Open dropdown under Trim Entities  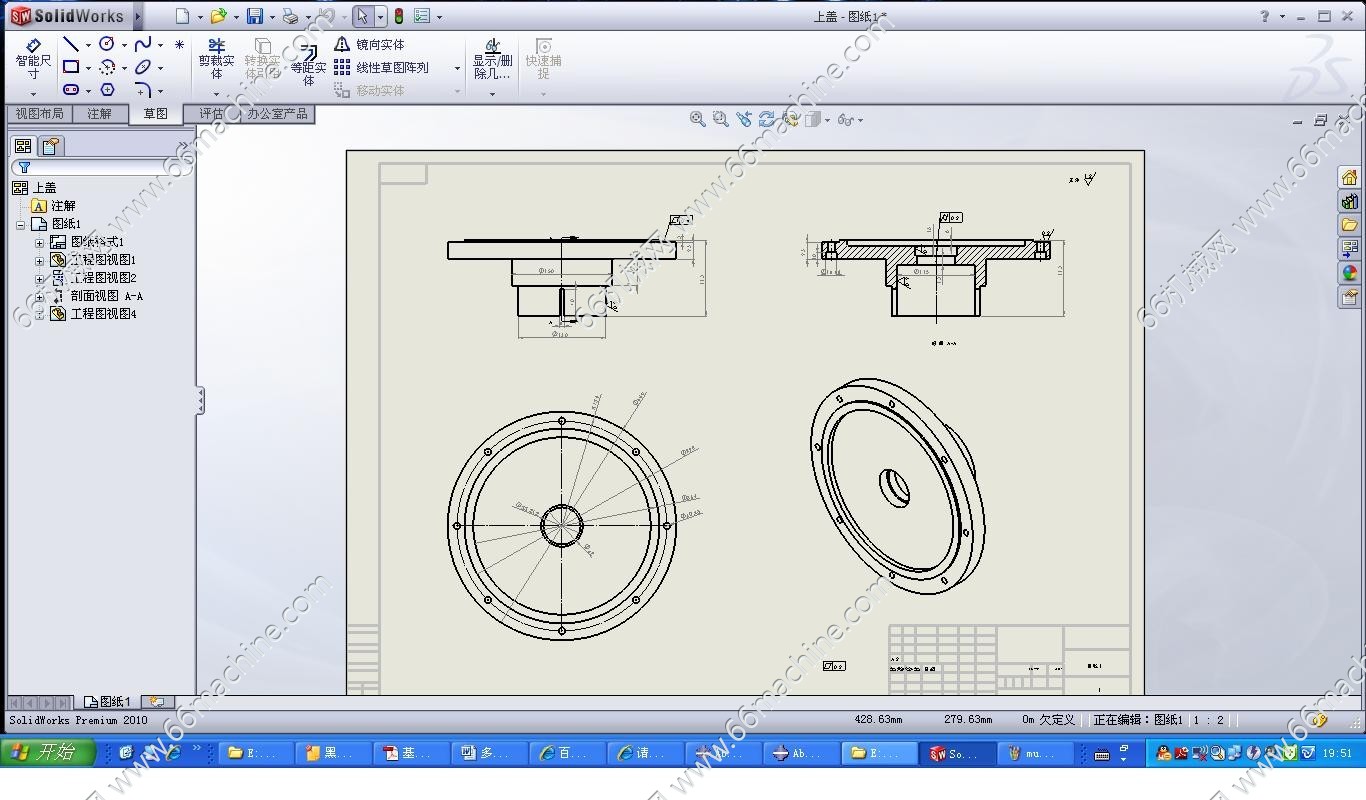click(x=216, y=94)
